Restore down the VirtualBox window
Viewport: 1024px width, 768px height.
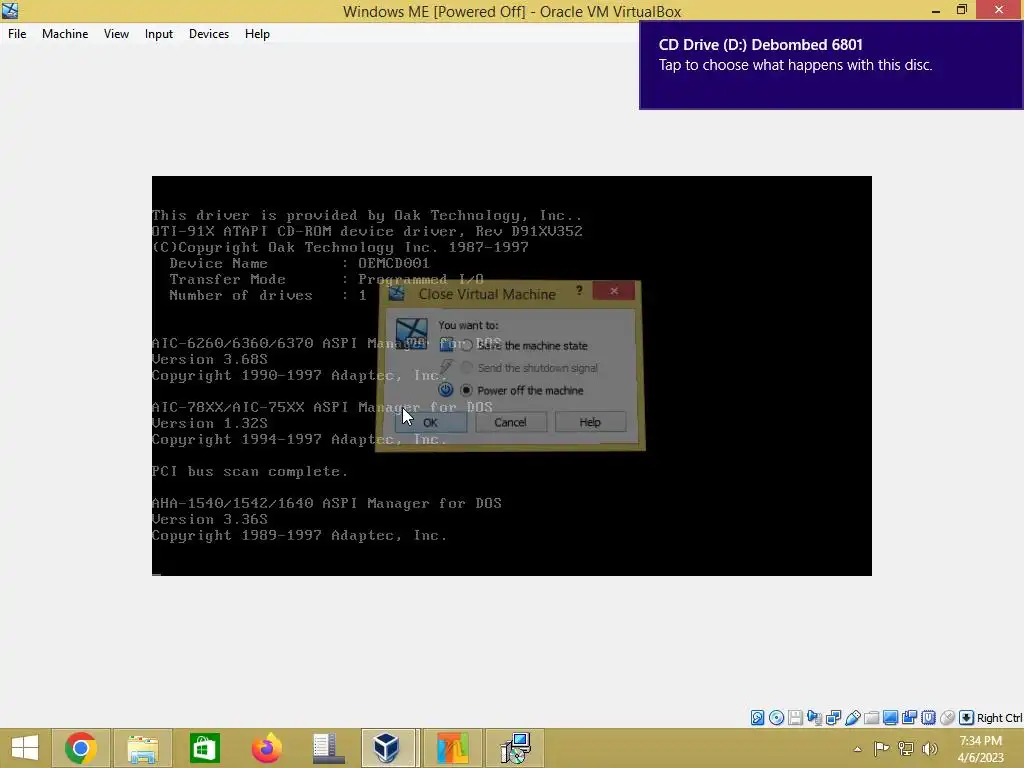[x=962, y=10]
